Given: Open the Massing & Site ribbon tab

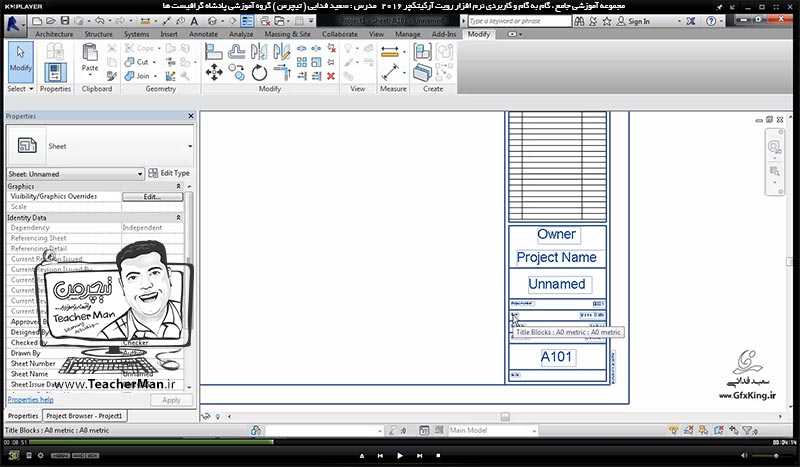Looking at the screenshot, I should (287, 34).
